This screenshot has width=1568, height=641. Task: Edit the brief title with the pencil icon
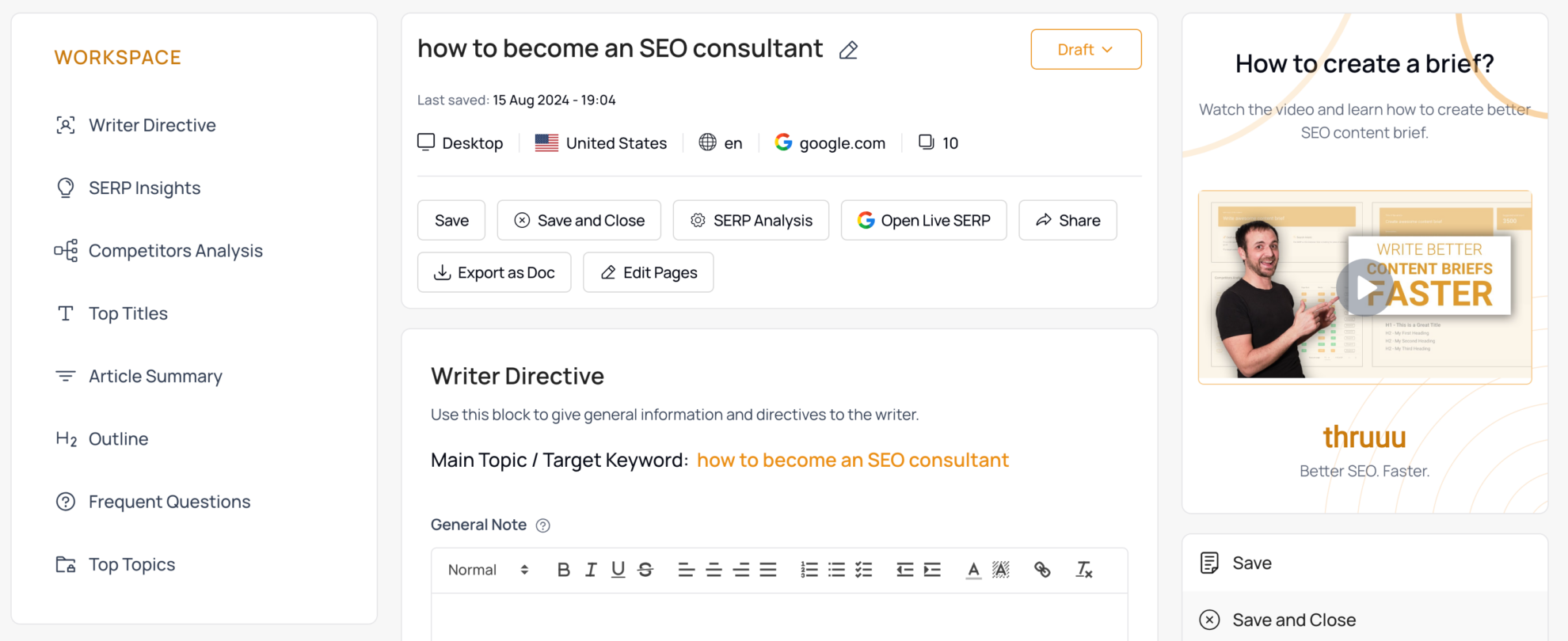(x=848, y=49)
